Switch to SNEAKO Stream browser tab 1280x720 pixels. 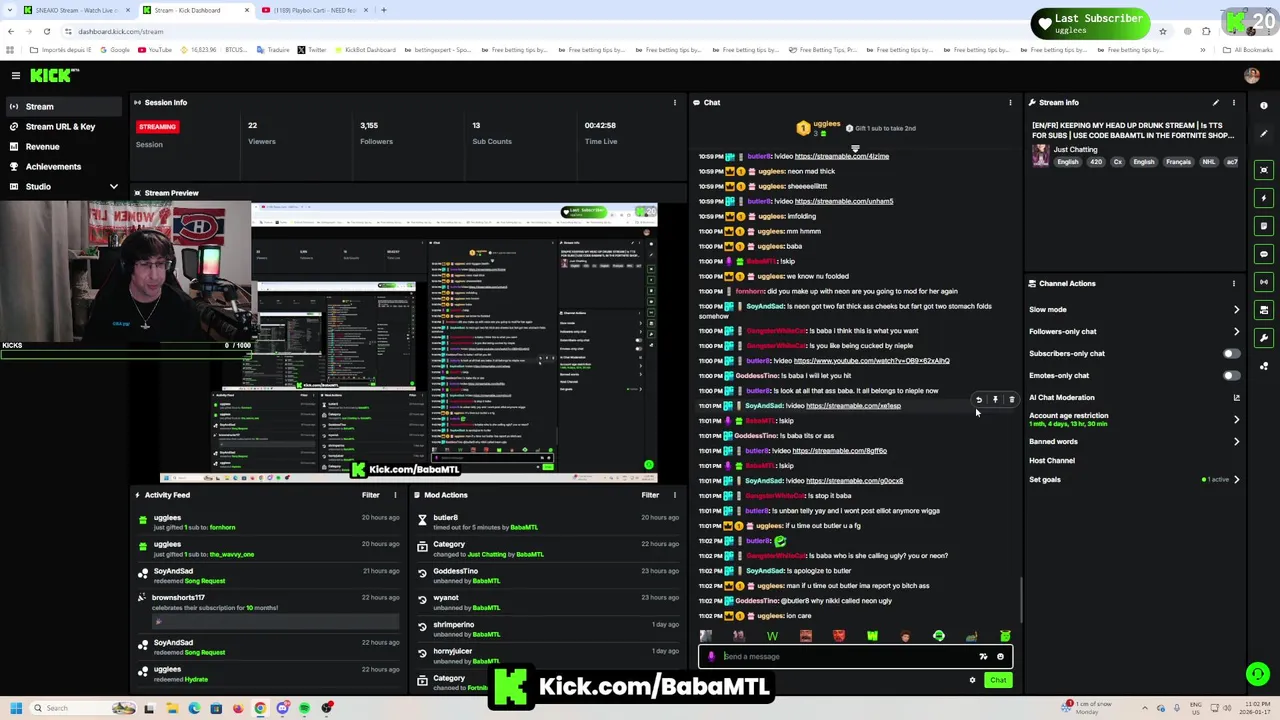(76, 10)
